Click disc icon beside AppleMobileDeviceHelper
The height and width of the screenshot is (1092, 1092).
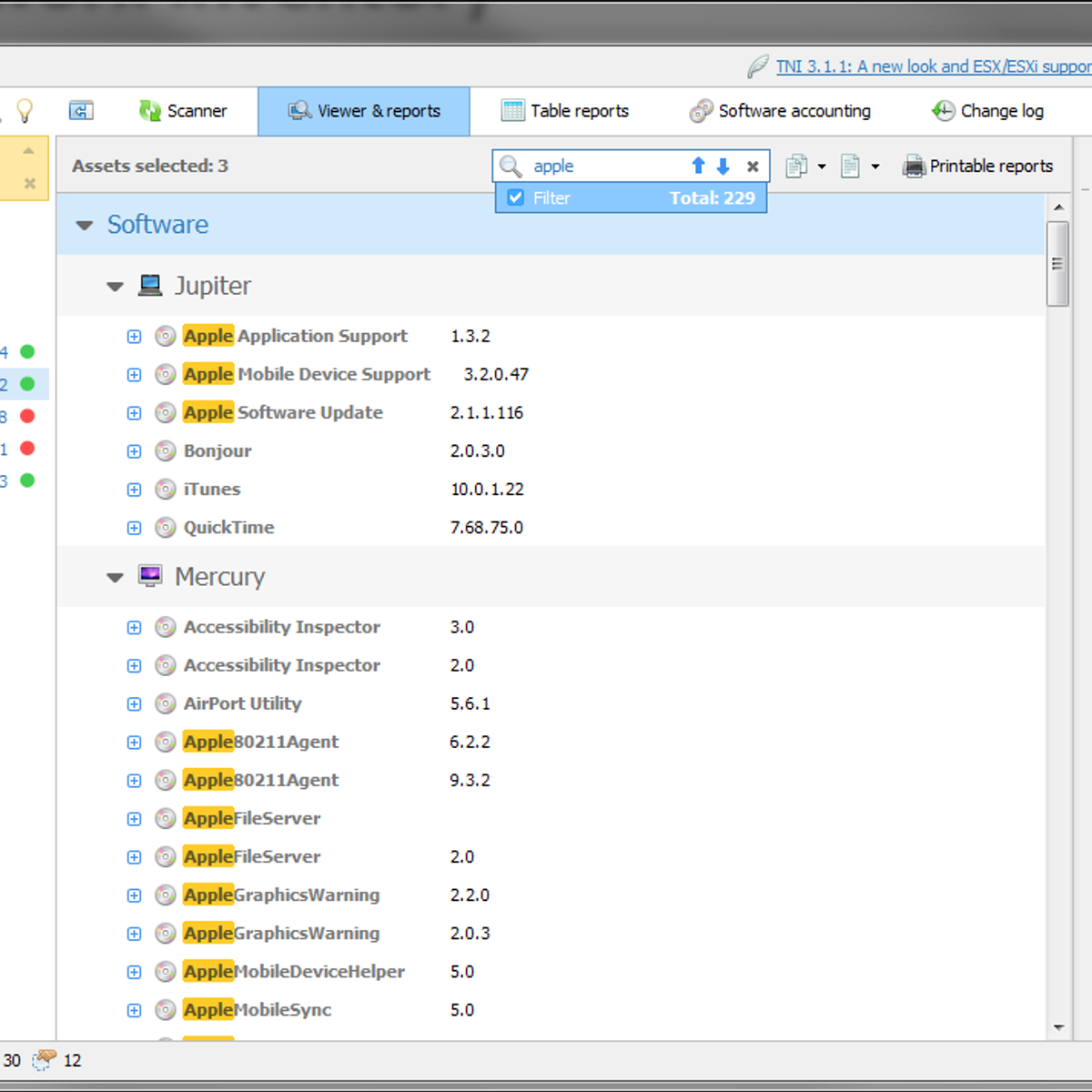pos(165,972)
